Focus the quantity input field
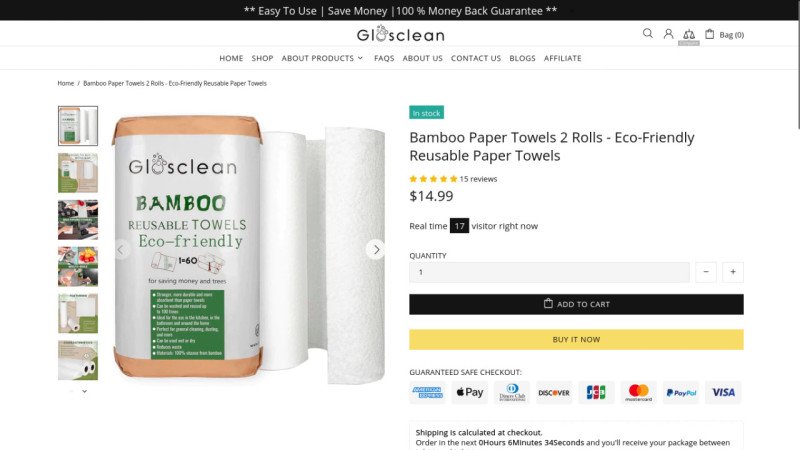The width and height of the screenshot is (800, 450). tap(549, 272)
